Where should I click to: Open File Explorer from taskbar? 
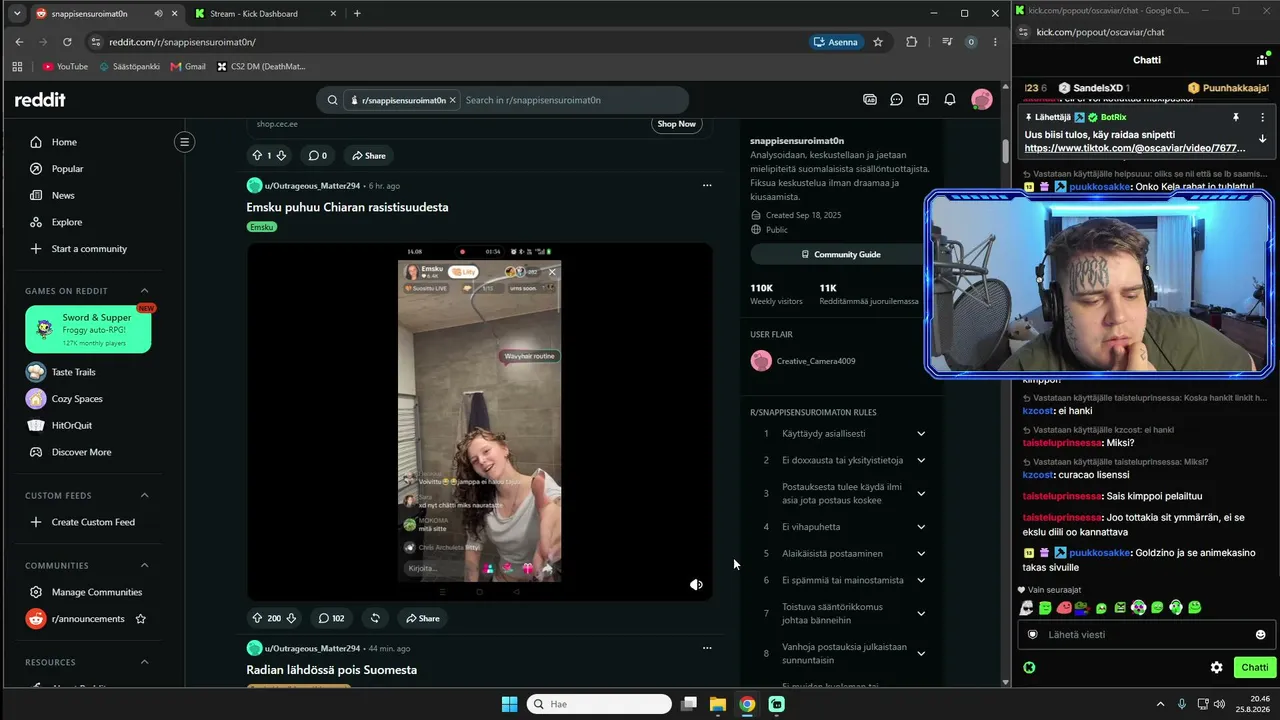718,704
